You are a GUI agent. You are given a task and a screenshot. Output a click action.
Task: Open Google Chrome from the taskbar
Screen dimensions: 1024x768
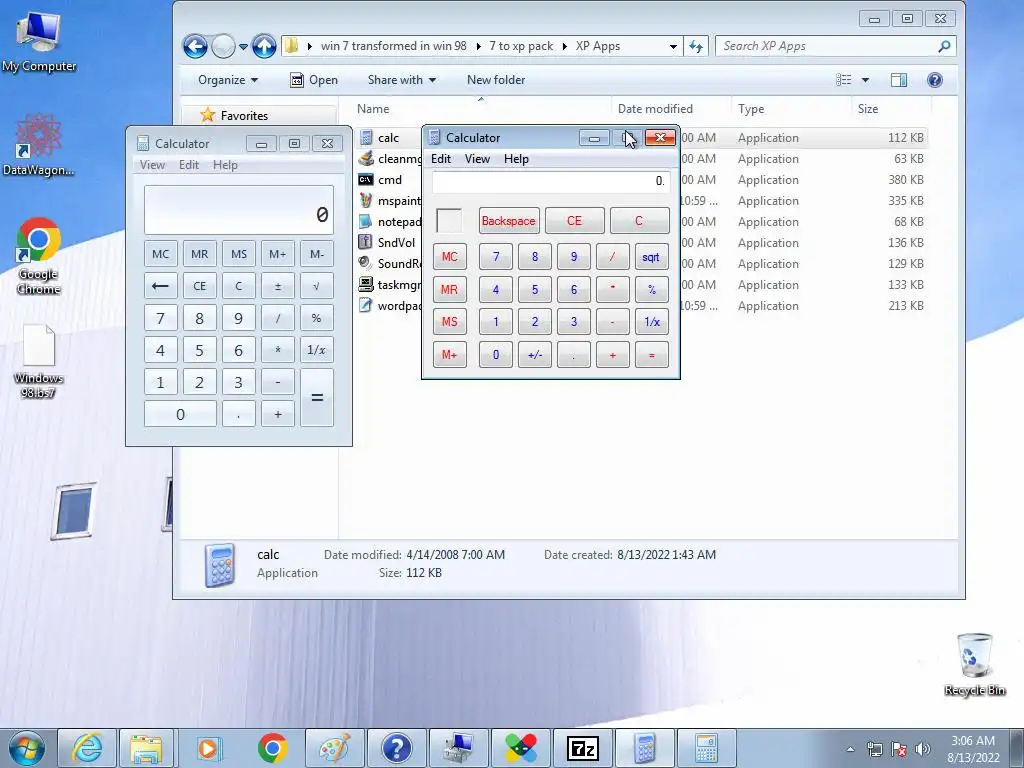[272, 748]
